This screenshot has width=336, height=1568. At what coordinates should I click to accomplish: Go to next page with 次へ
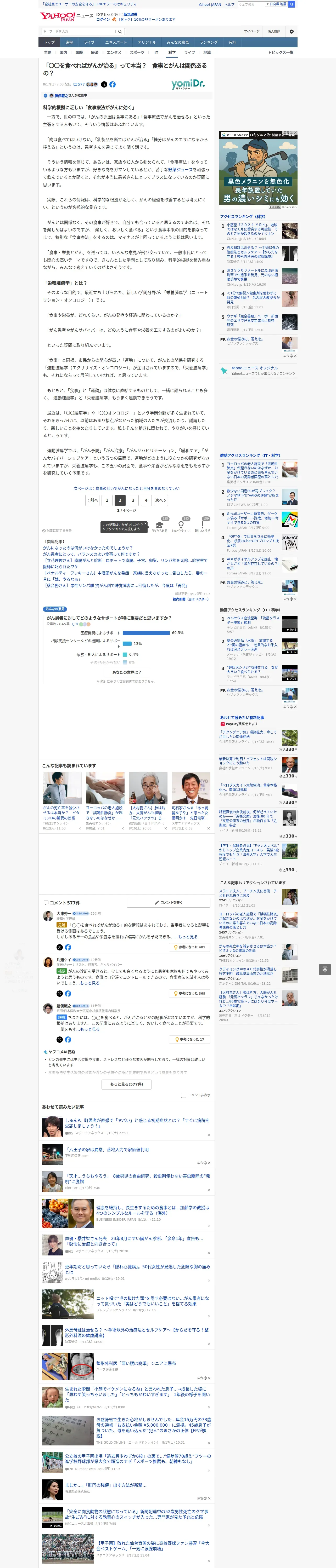point(160,500)
